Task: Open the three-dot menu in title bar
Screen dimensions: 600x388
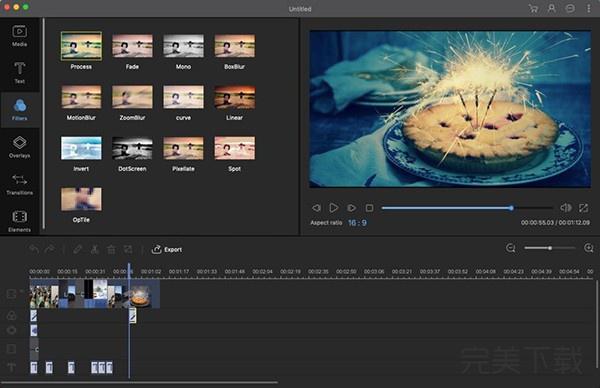Action: pos(589,8)
